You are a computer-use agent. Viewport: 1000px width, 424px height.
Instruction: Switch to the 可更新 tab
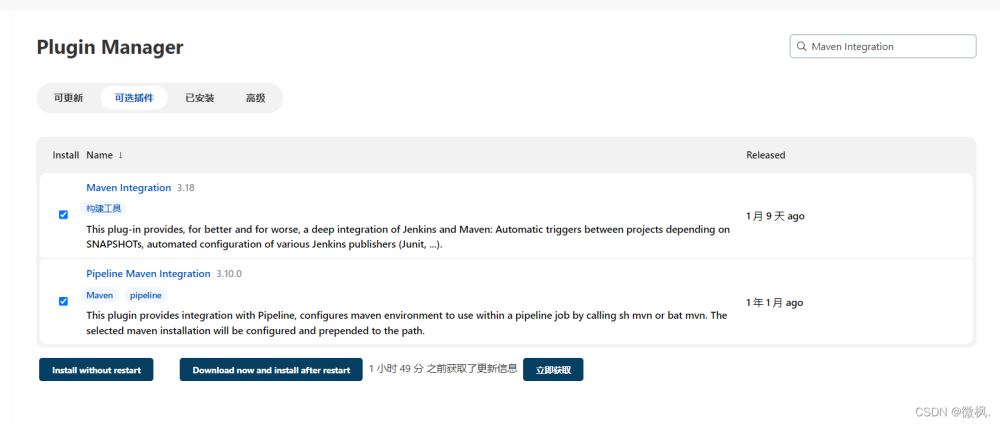(x=68, y=98)
